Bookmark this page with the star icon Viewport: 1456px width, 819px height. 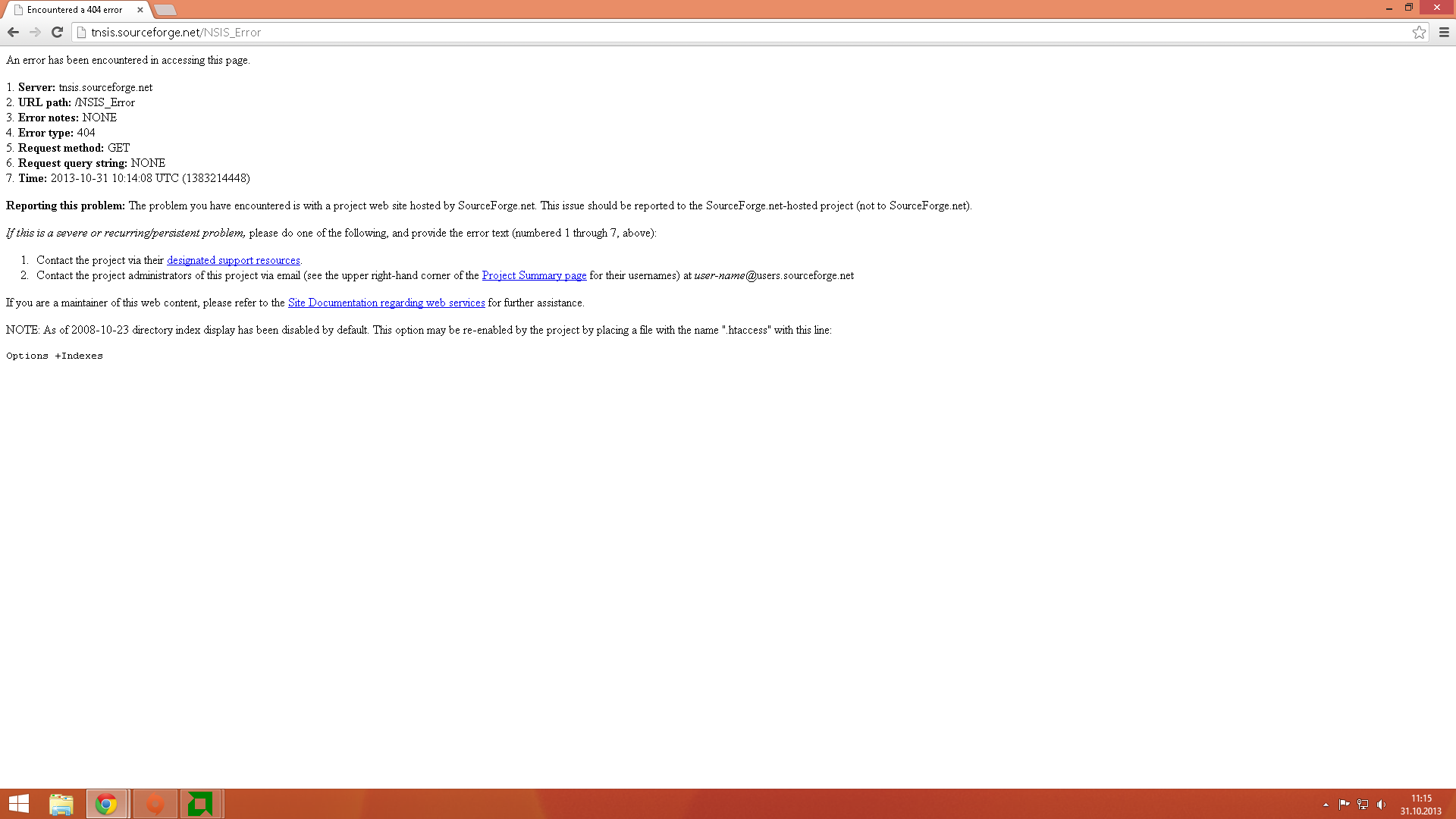tap(1419, 32)
